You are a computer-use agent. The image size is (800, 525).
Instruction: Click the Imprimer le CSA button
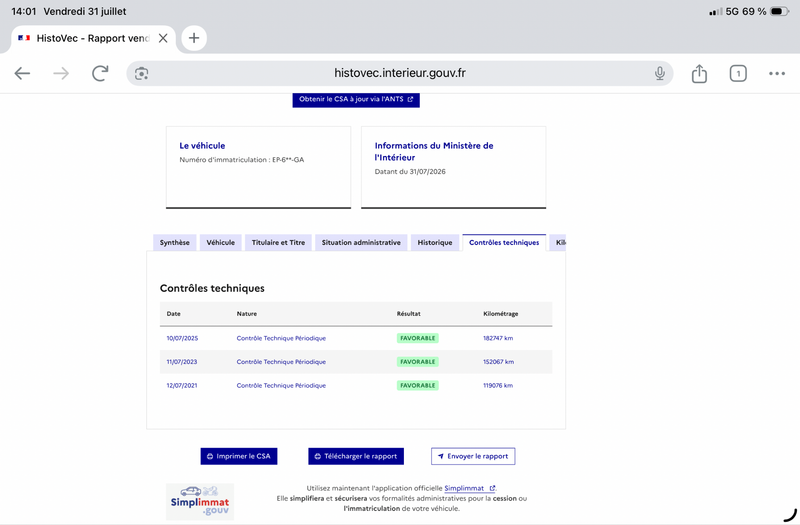239,456
